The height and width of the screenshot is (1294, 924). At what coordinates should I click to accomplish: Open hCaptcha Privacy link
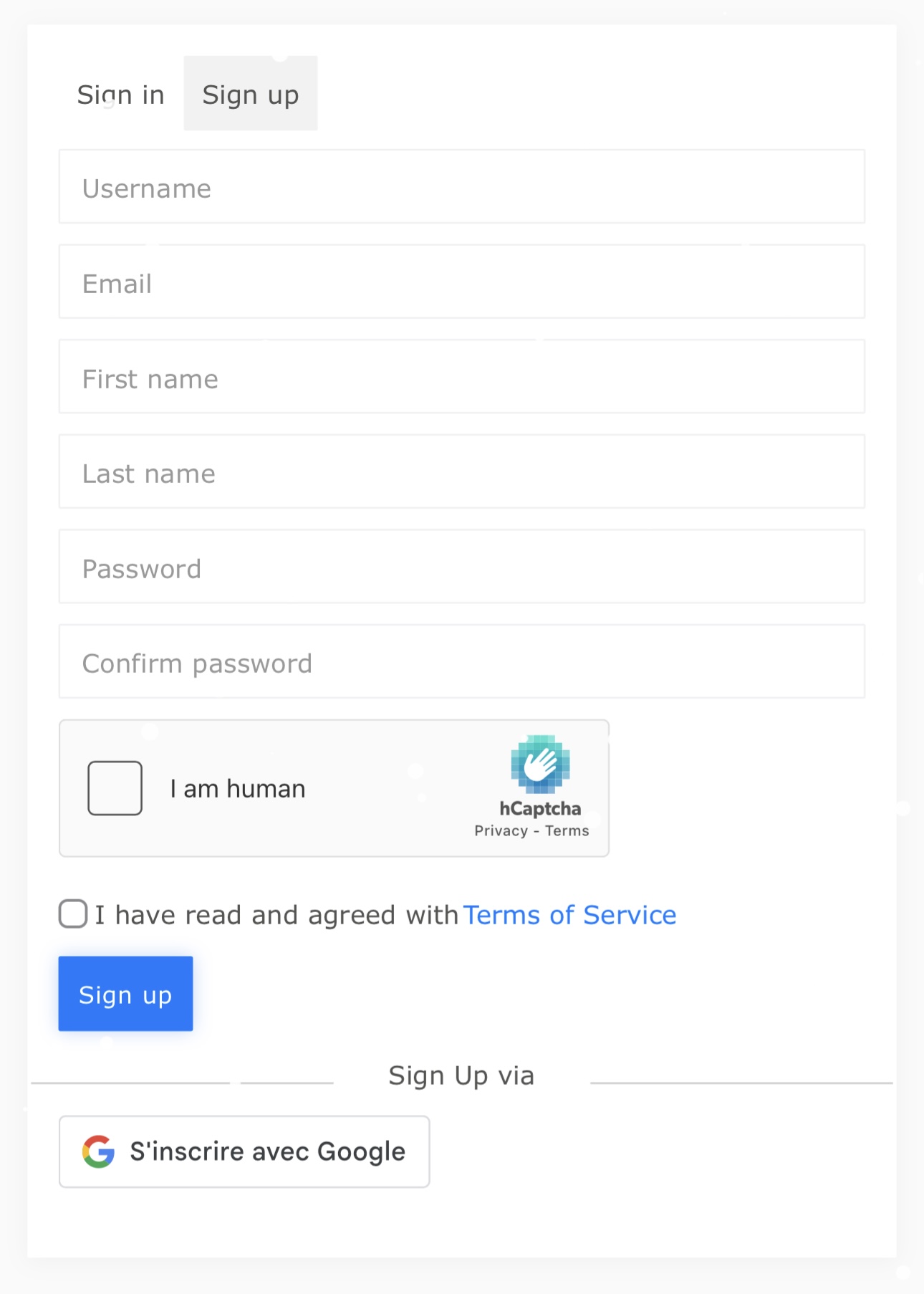tap(501, 831)
